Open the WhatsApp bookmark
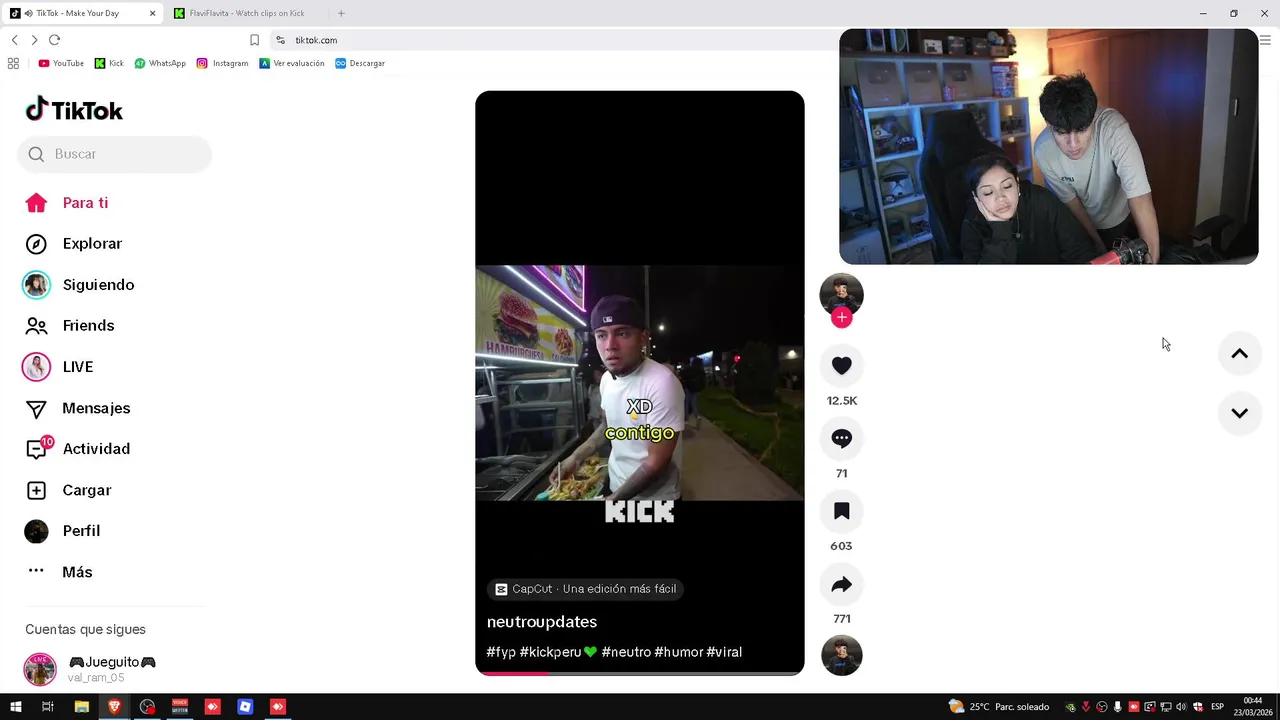The image size is (1280, 720). coord(160,63)
